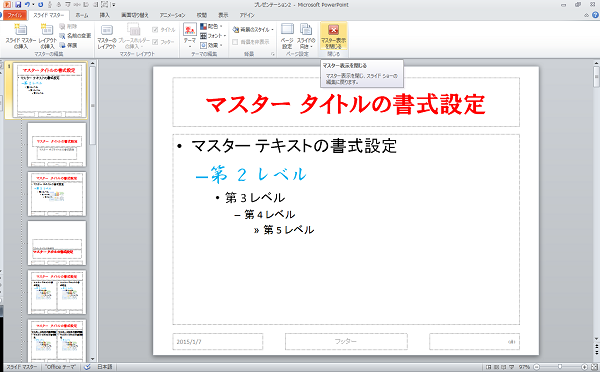This screenshot has height=372, width=600.
Task: Switch to ホーム tab
Action: [x=81, y=15]
